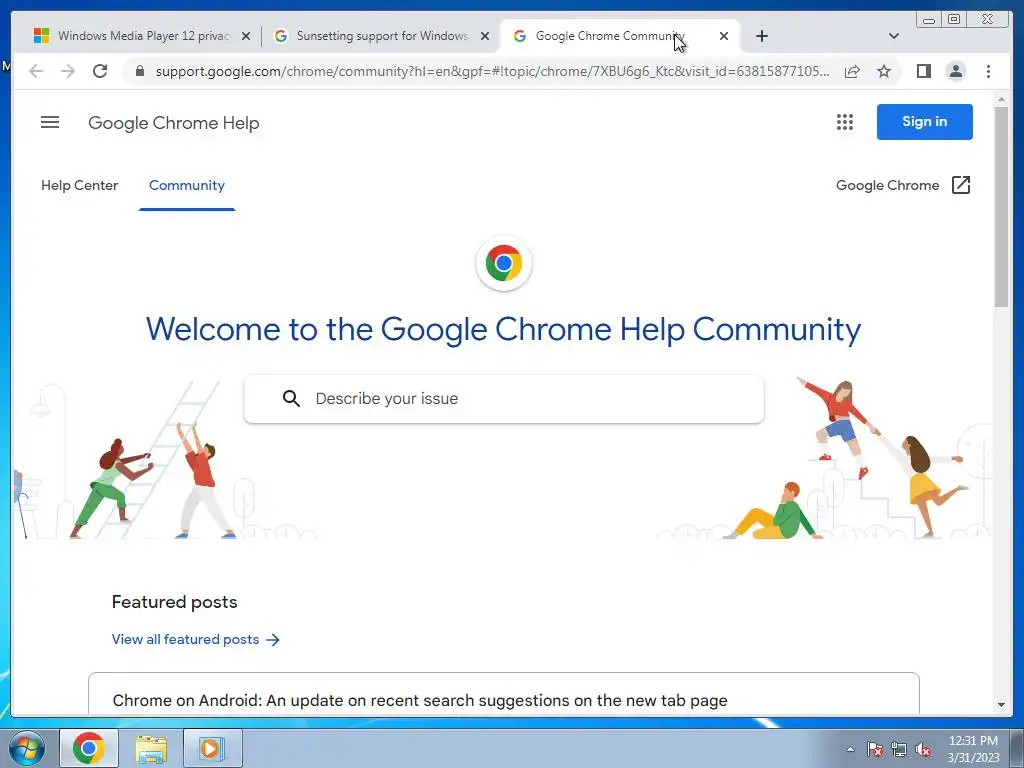Bookmark this tab with the star icon

point(884,71)
